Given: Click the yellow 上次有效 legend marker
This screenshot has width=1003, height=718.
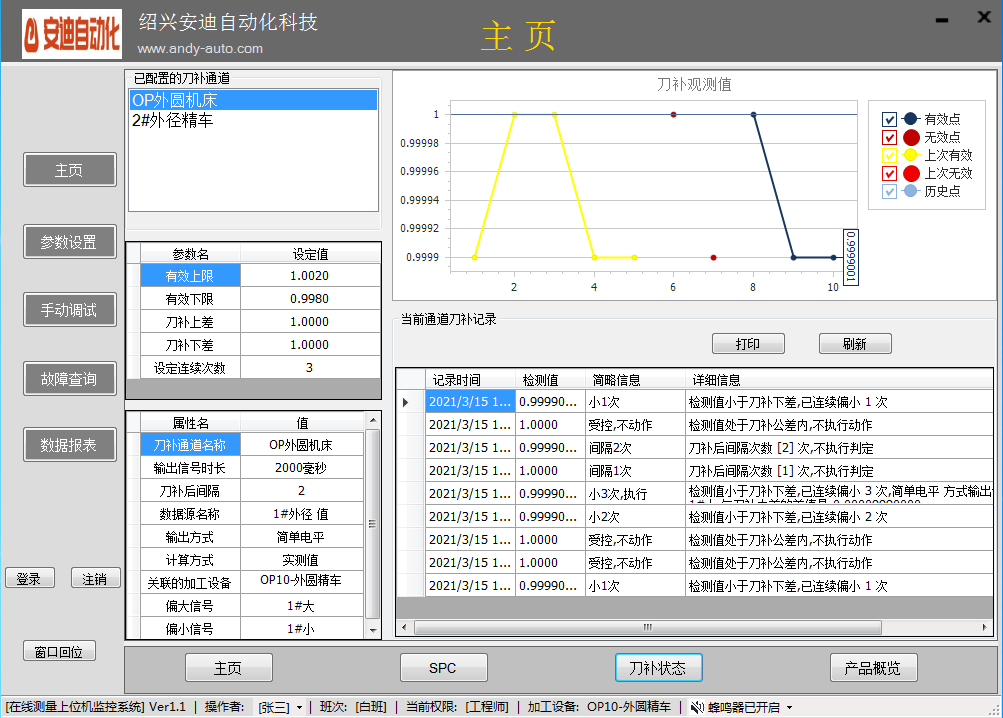Looking at the screenshot, I should point(911,155).
